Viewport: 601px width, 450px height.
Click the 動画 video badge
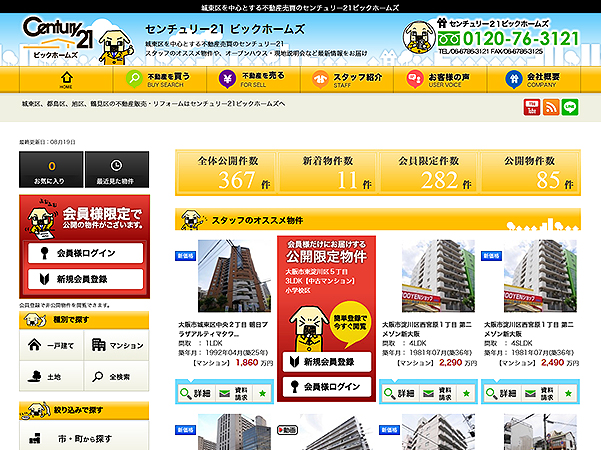(287, 430)
